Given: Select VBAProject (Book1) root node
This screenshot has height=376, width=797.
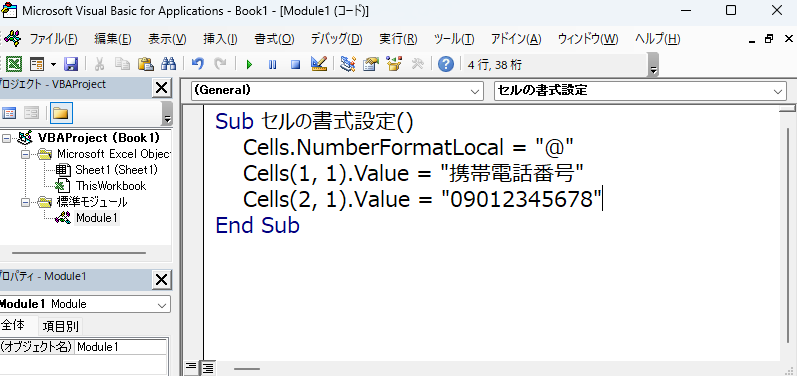Looking at the screenshot, I should pos(99,138).
